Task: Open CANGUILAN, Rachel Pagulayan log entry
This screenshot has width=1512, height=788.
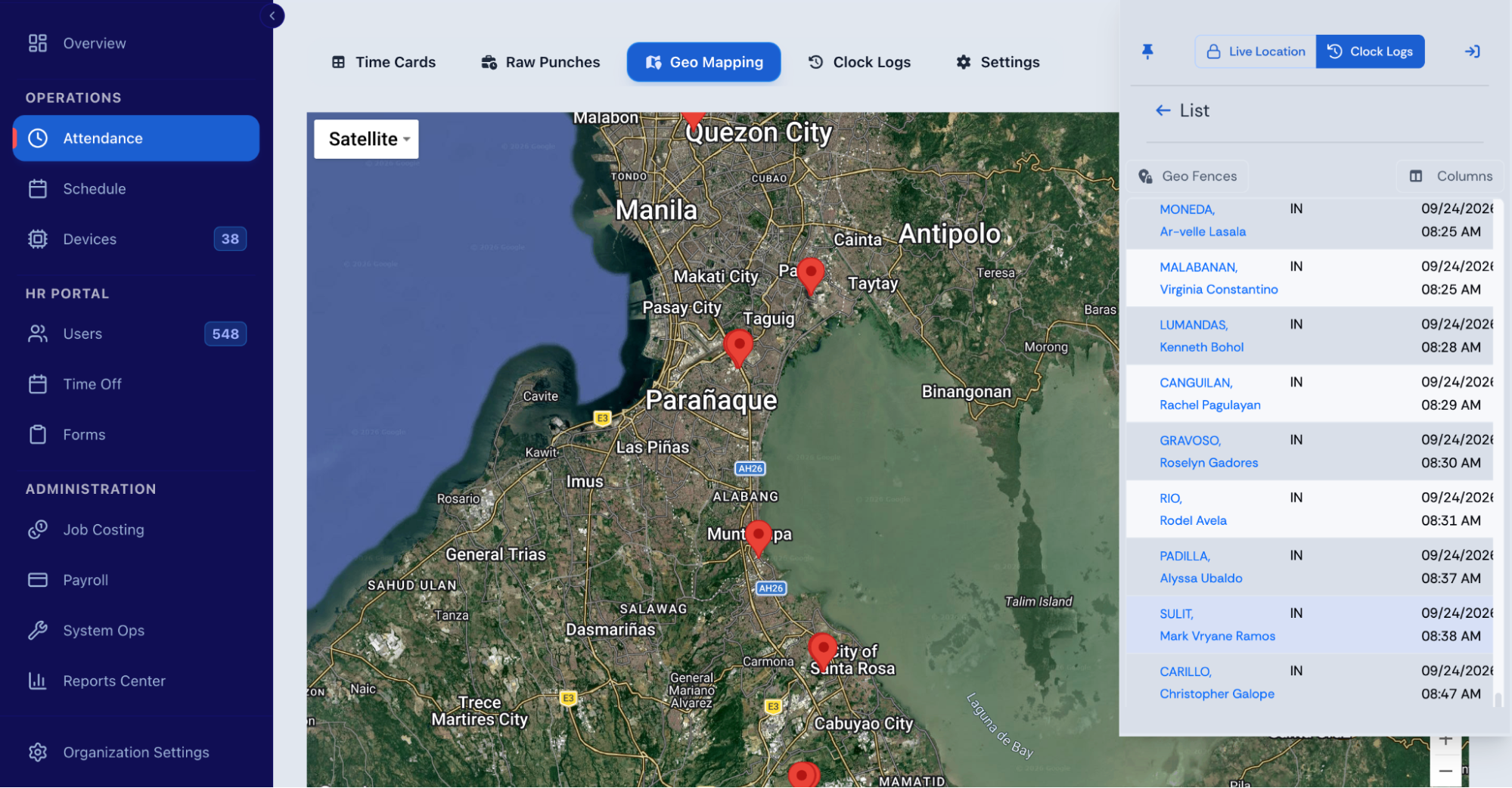Action: 1309,394
